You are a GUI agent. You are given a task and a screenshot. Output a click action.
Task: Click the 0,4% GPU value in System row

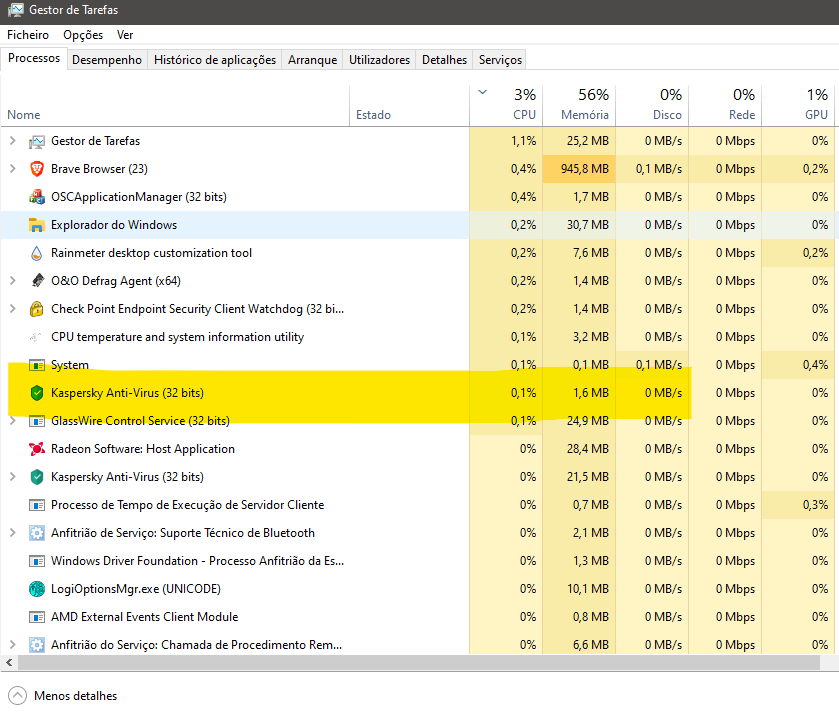tap(815, 365)
